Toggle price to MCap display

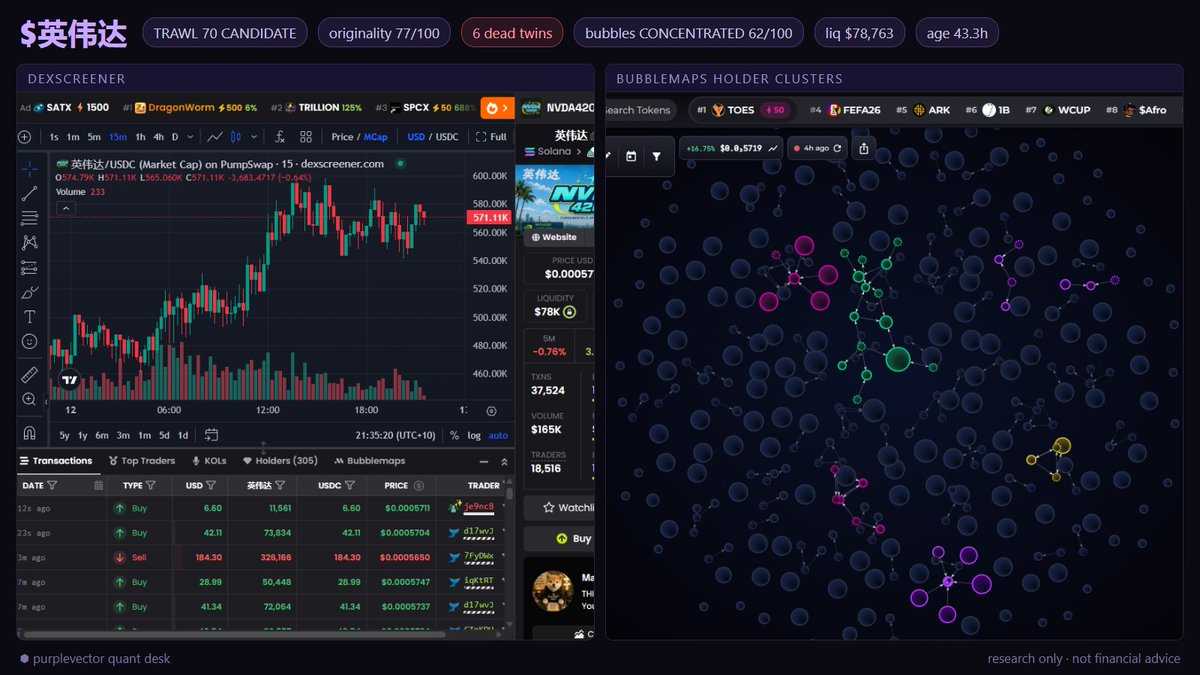click(376, 137)
